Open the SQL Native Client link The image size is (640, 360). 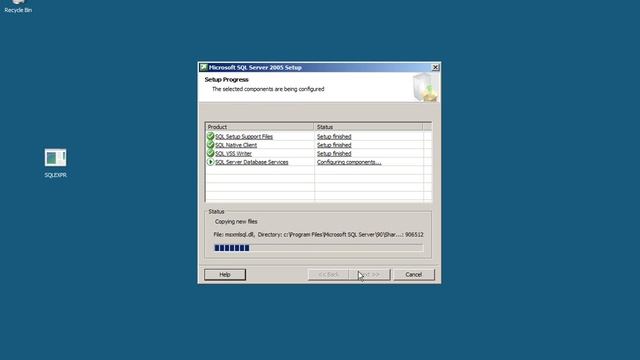point(236,145)
